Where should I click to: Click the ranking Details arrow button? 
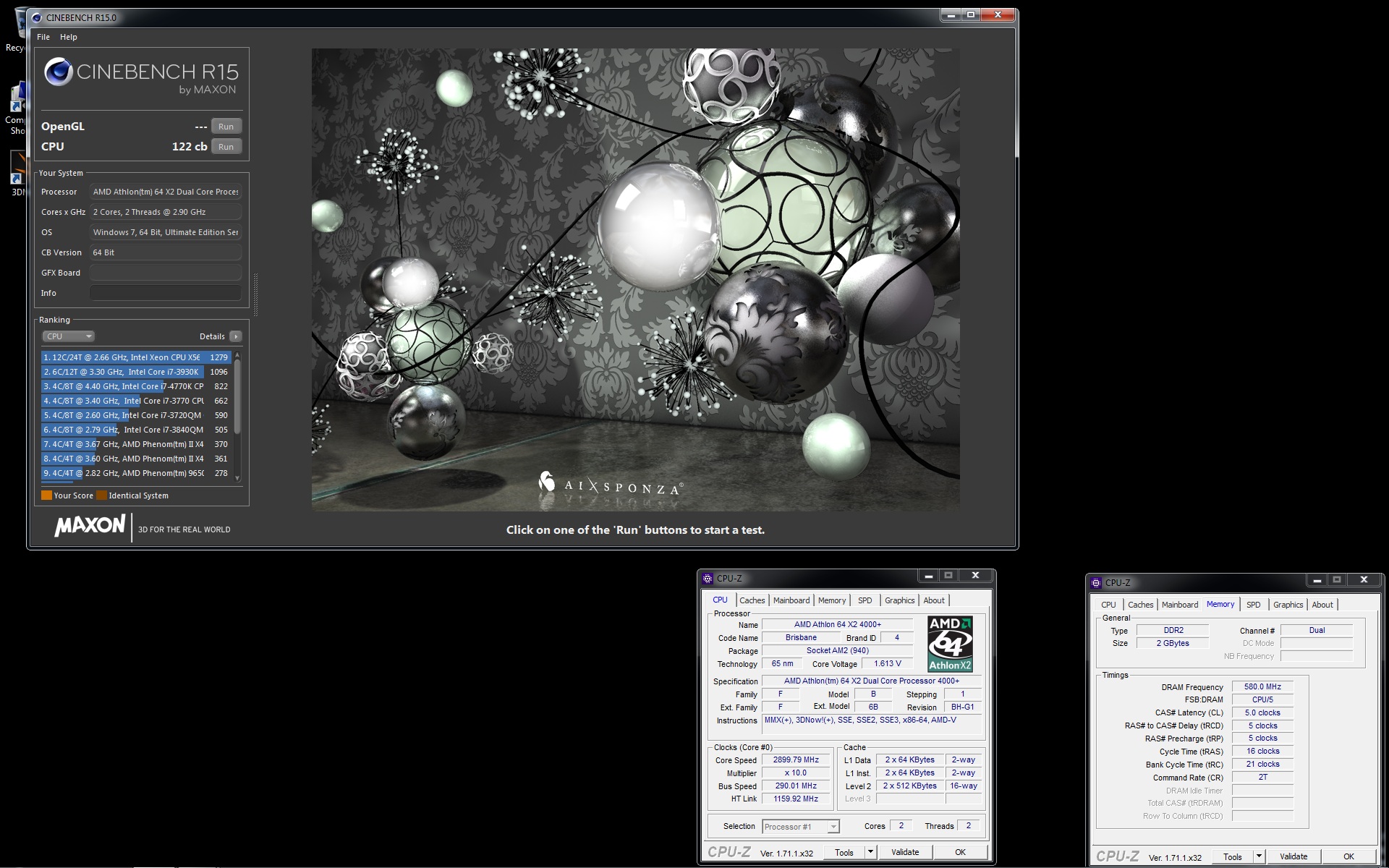[235, 336]
